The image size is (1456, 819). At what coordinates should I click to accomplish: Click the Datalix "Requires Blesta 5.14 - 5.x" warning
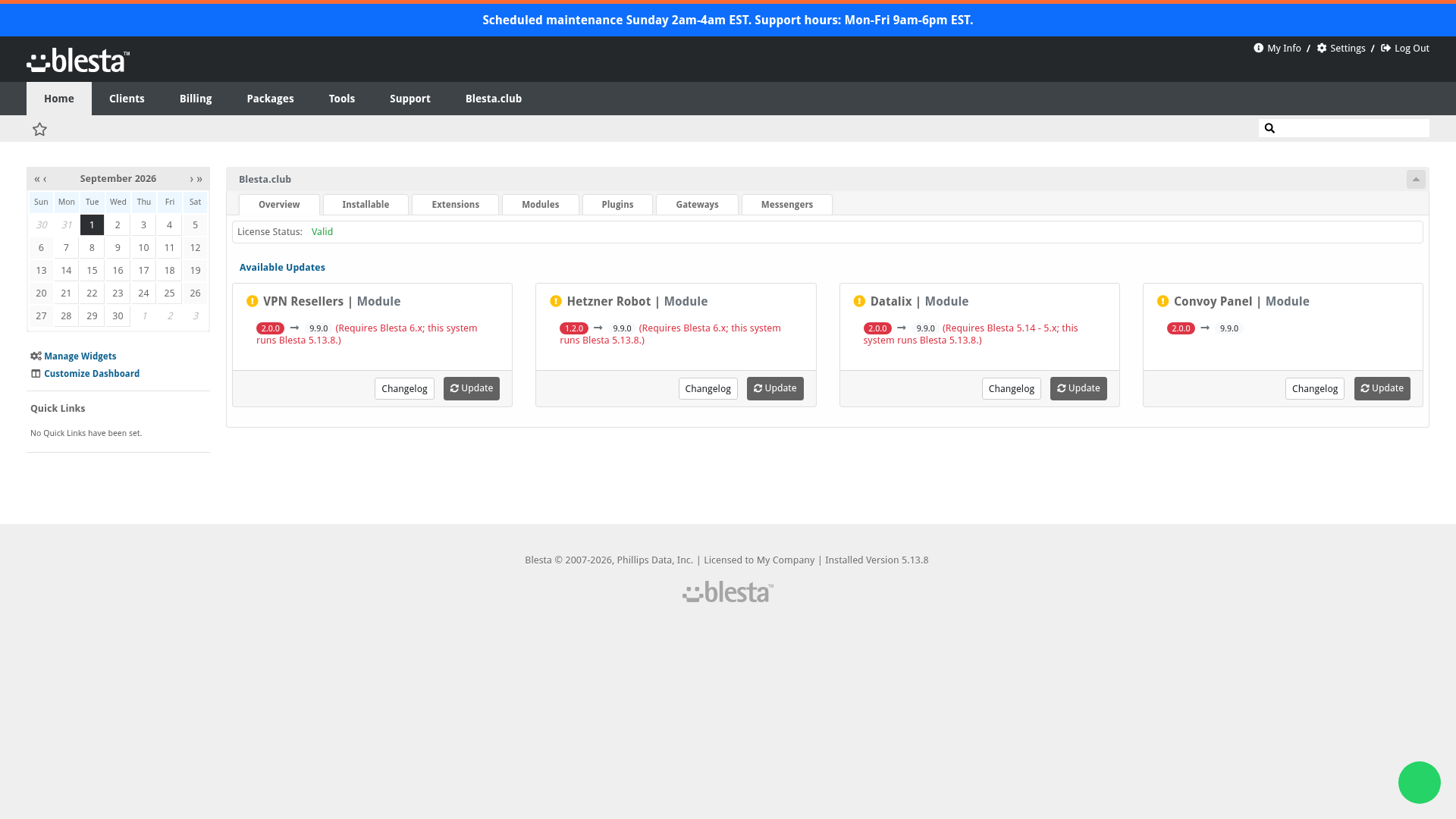971,334
